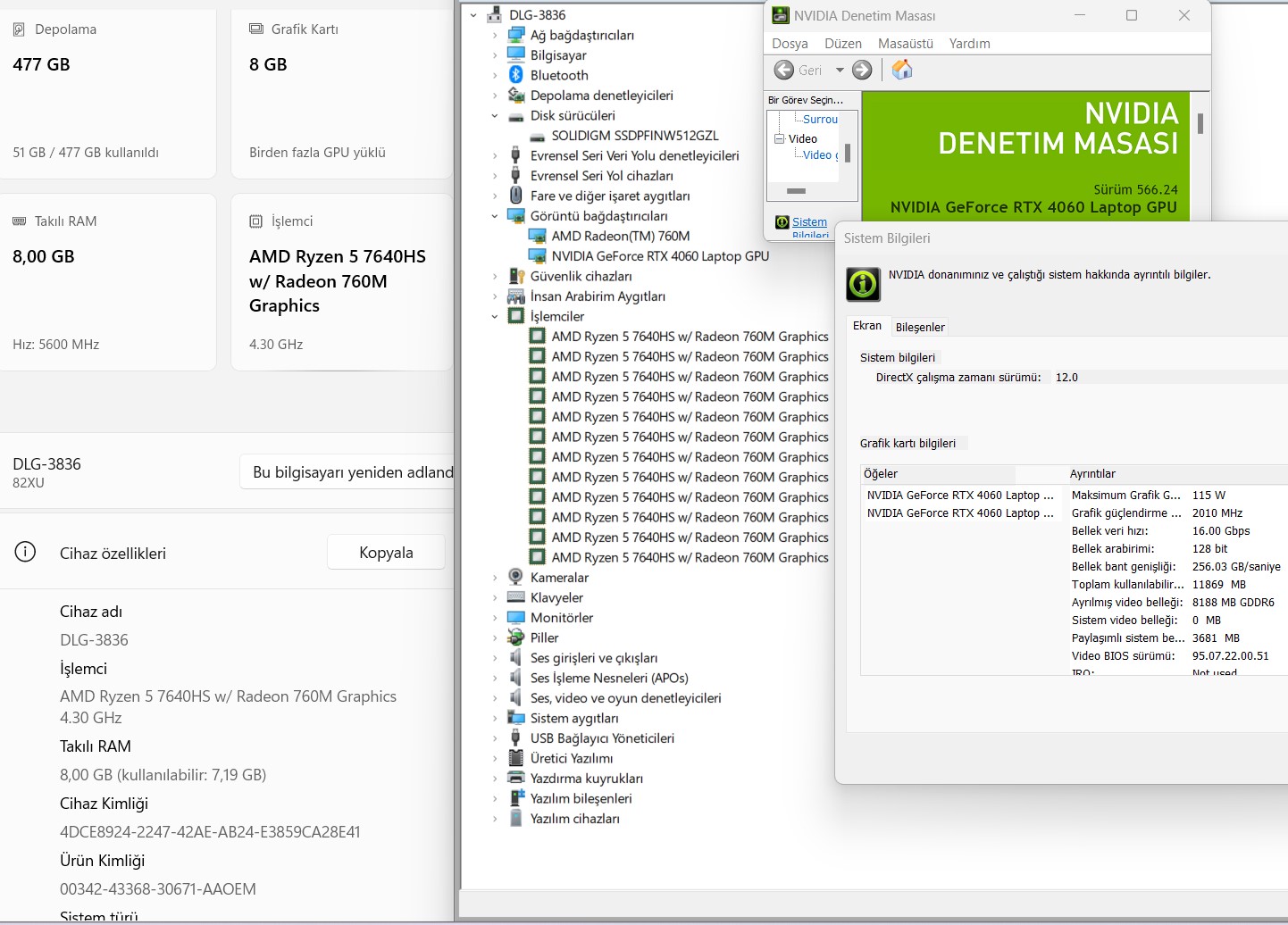Click the Monitörler monitor icon
Viewport: 1288px width, 925px height.
click(515, 617)
